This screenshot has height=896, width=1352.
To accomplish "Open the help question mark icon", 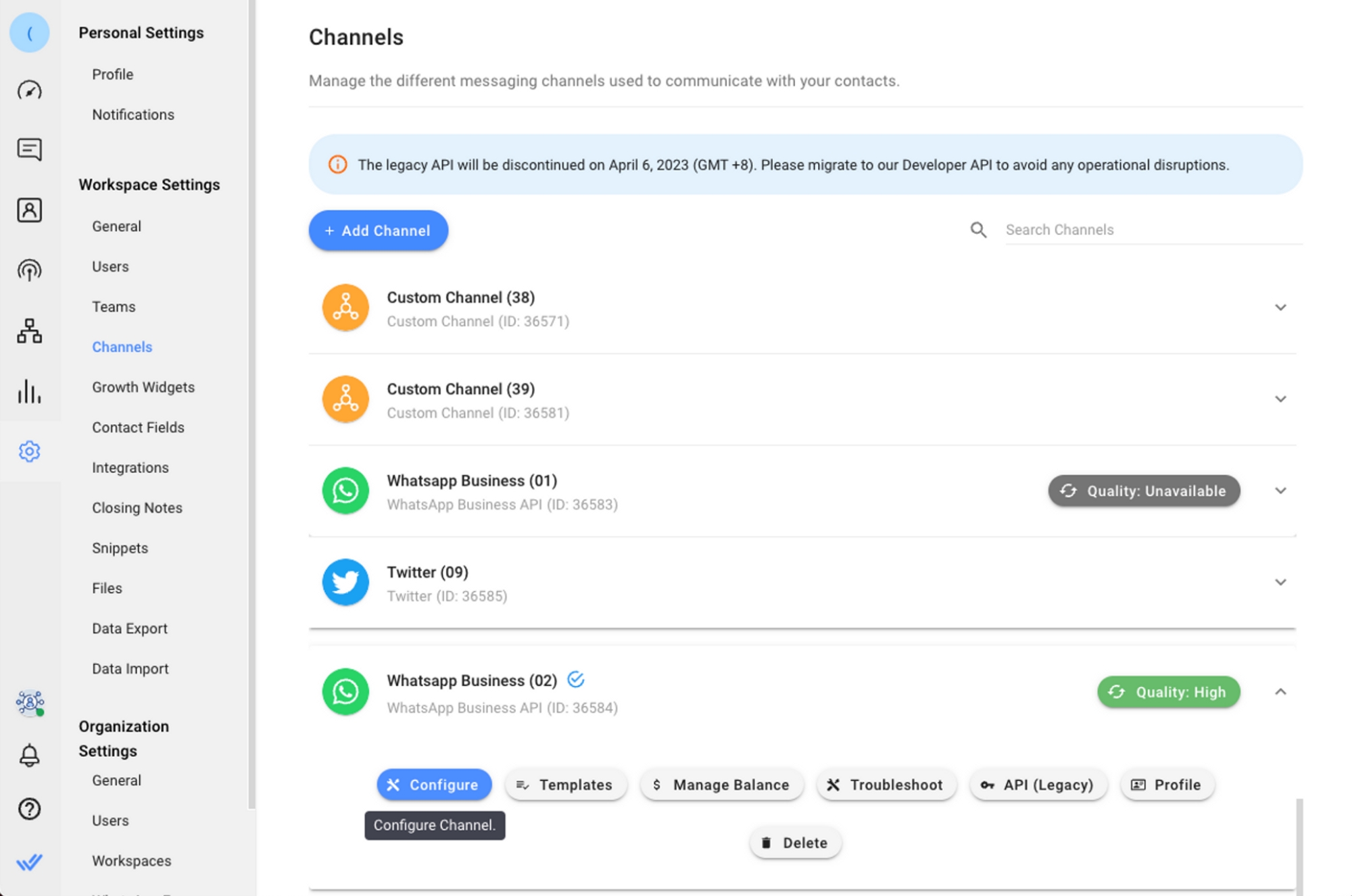I will click(x=29, y=809).
